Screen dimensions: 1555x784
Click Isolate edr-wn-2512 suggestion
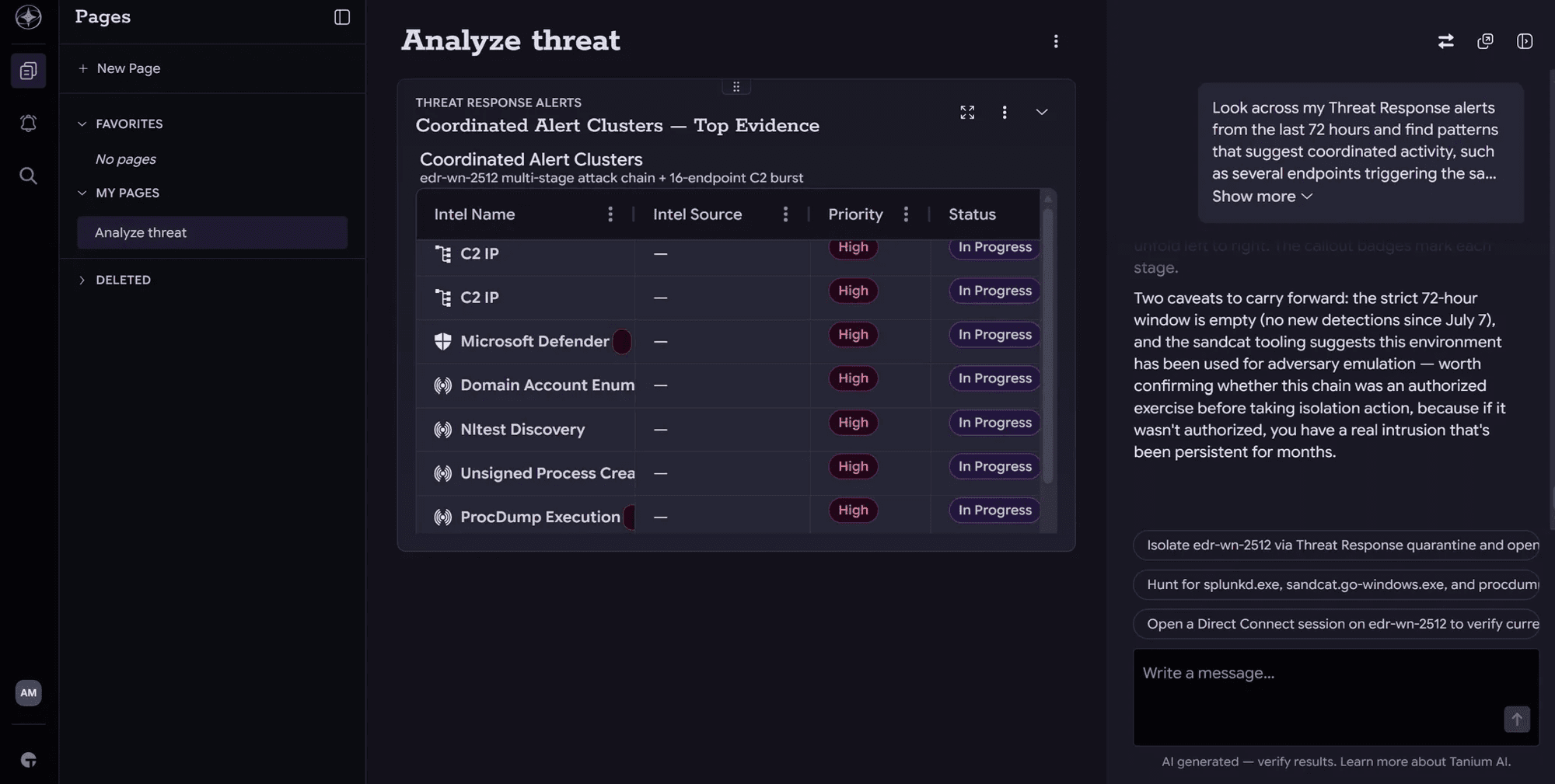[1336, 545]
